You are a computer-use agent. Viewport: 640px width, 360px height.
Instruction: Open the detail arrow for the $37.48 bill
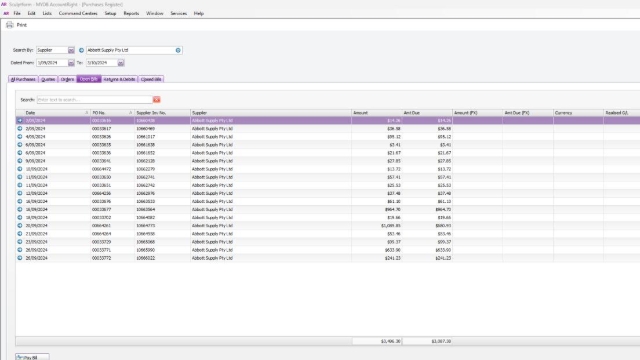[20, 193]
